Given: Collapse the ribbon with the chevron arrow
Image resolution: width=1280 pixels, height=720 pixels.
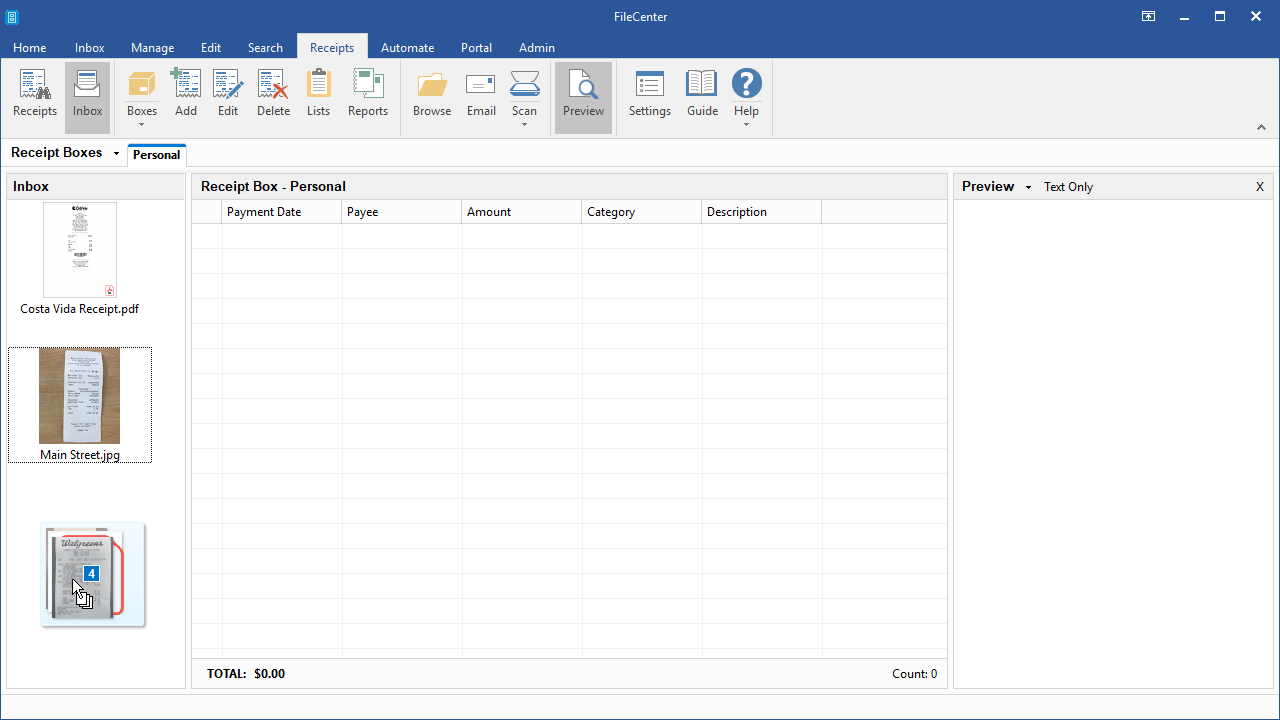Looking at the screenshot, I should (x=1261, y=127).
